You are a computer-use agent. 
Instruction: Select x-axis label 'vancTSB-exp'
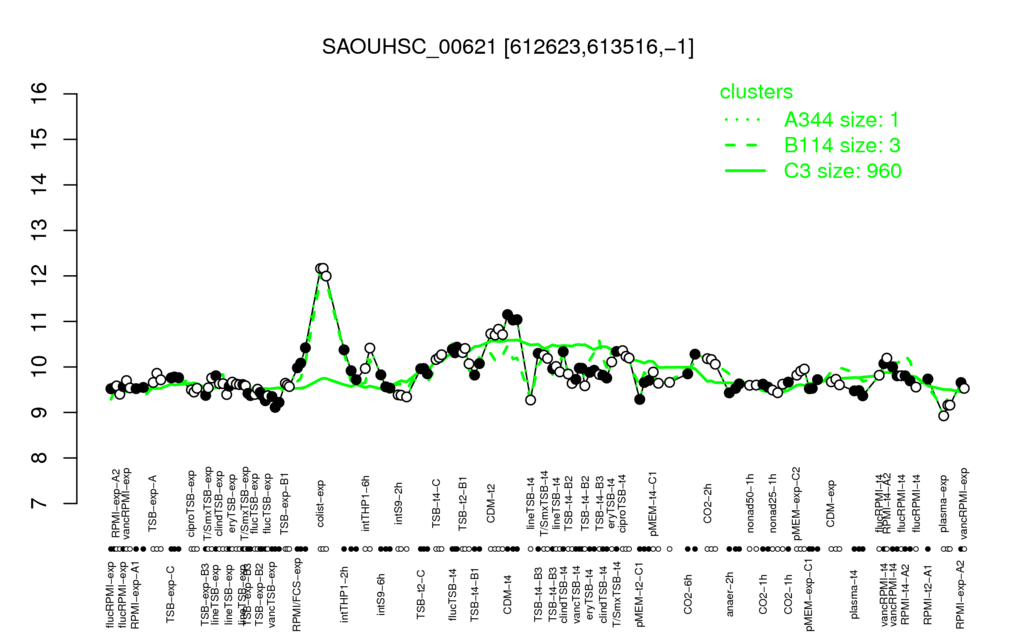click(x=273, y=594)
